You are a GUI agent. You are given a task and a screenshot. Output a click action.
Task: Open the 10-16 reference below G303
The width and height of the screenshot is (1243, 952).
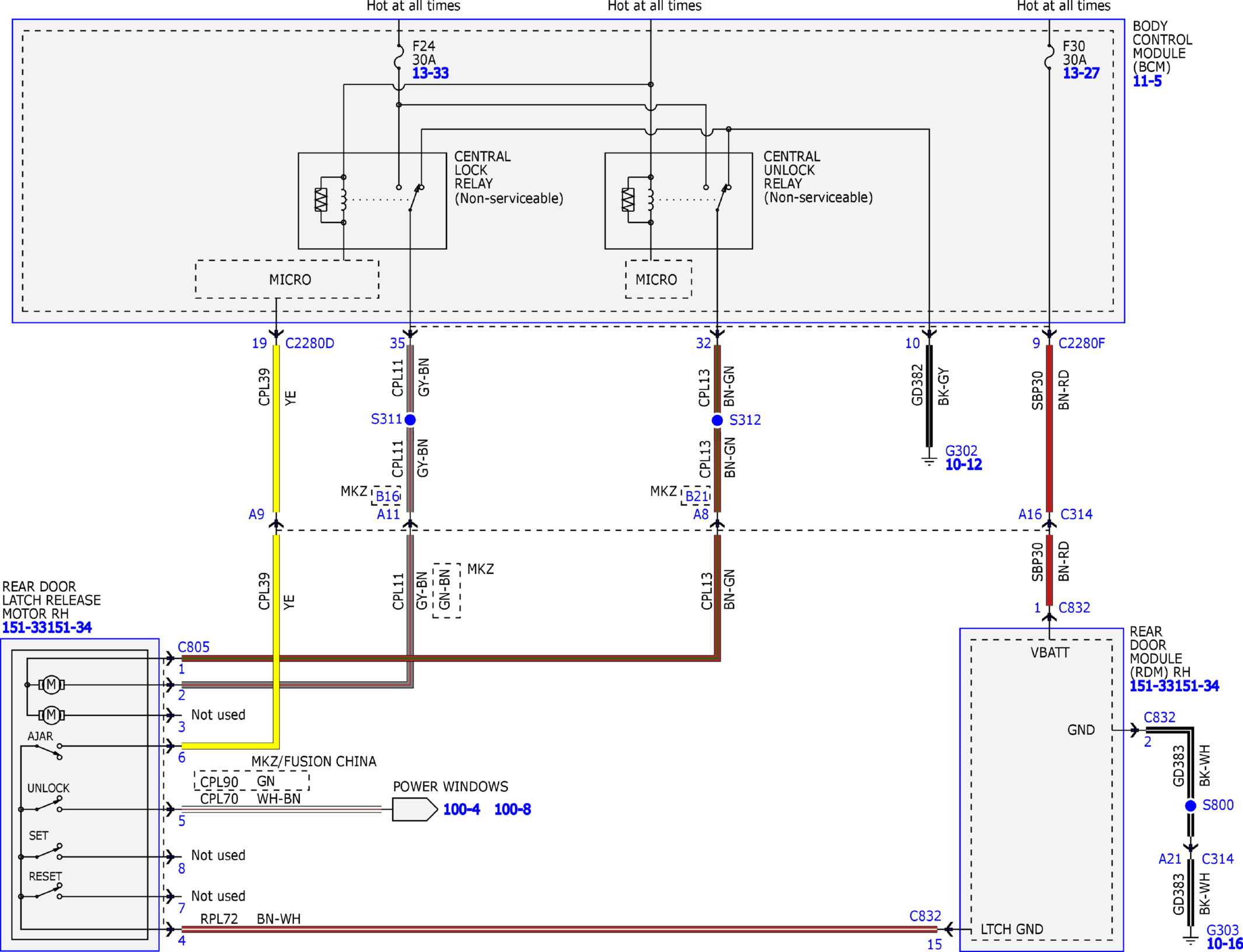[x=1224, y=944]
